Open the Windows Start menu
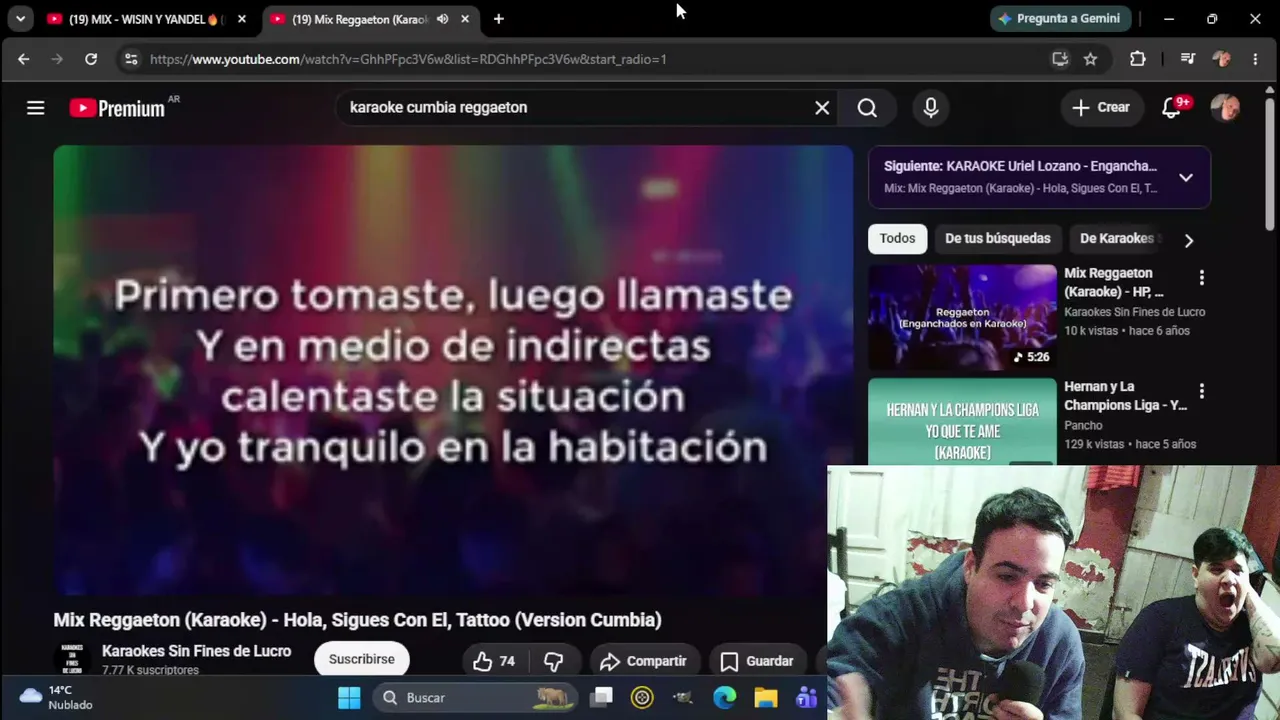Screen dimensions: 1280x720 [349, 698]
